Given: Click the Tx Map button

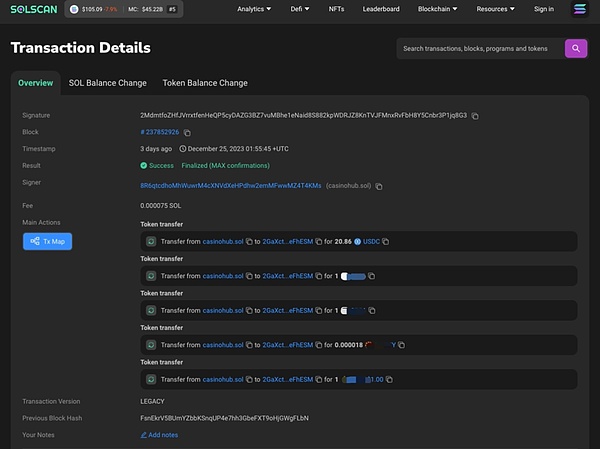Looking at the screenshot, I should pos(47,241).
